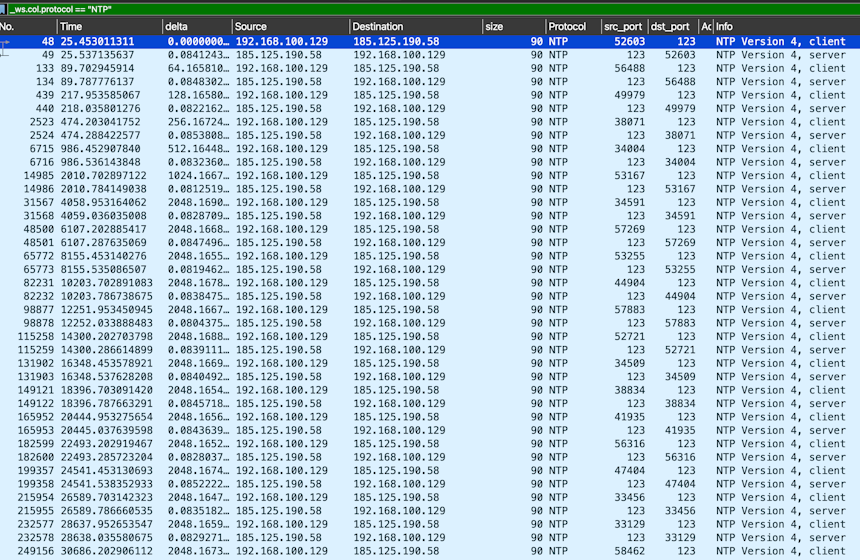Click the delta value 64.165810… cell
Viewport: 860px width, 560px height.
pyautogui.click(x=198, y=68)
